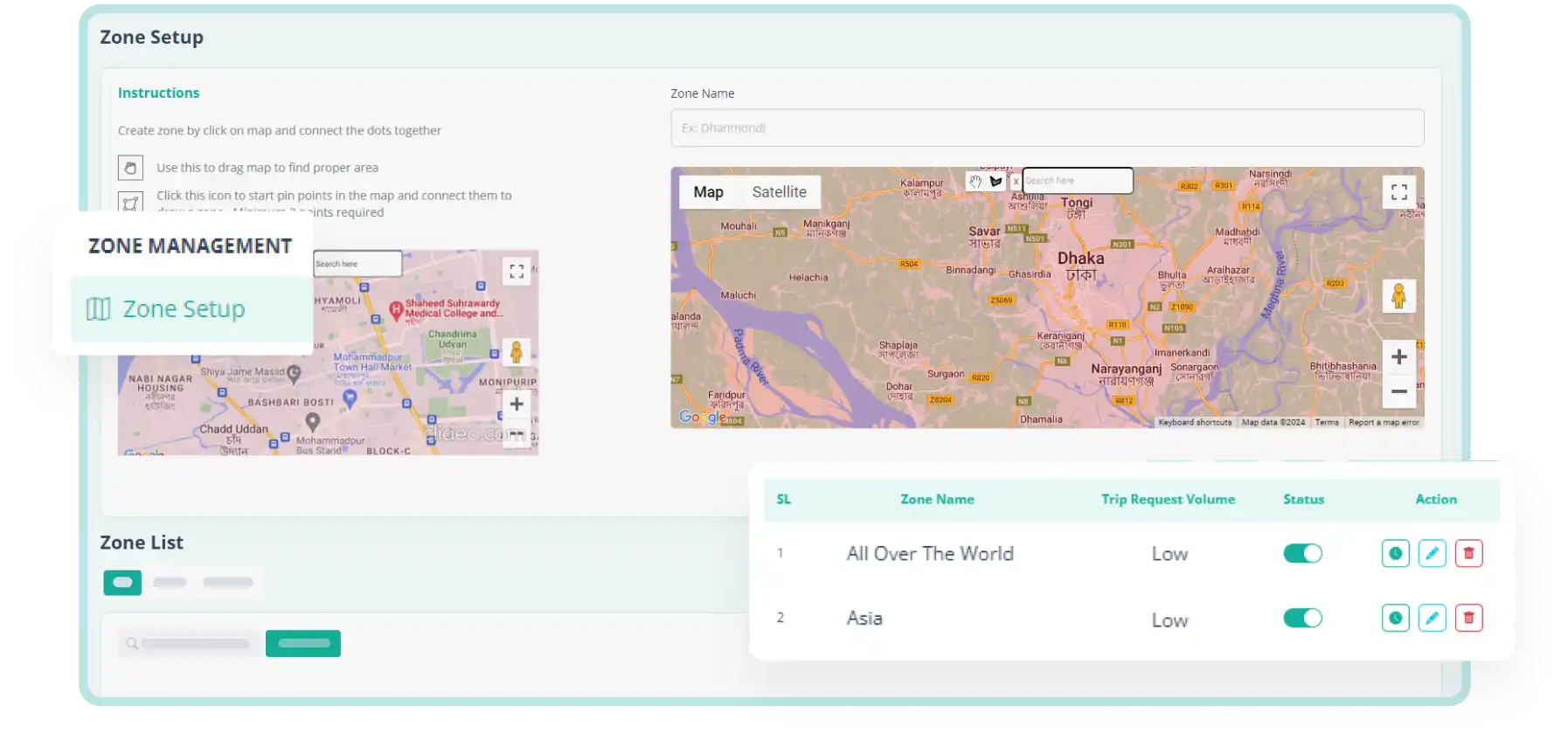Zoom out on the Dhaka map
The height and width of the screenshot is (740, 1568).
point(1398,391)
